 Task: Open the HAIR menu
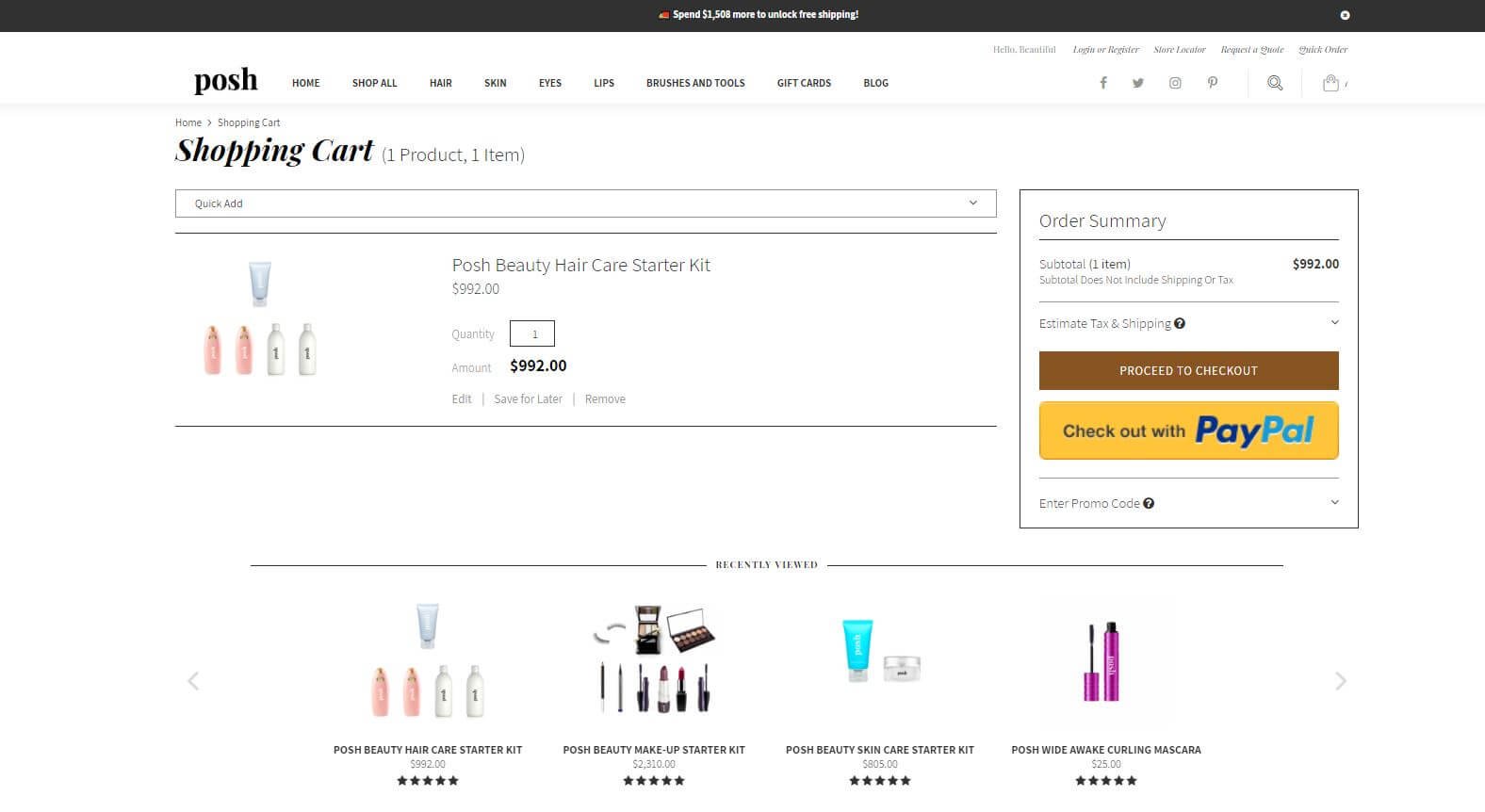click(x=441, y=83)
